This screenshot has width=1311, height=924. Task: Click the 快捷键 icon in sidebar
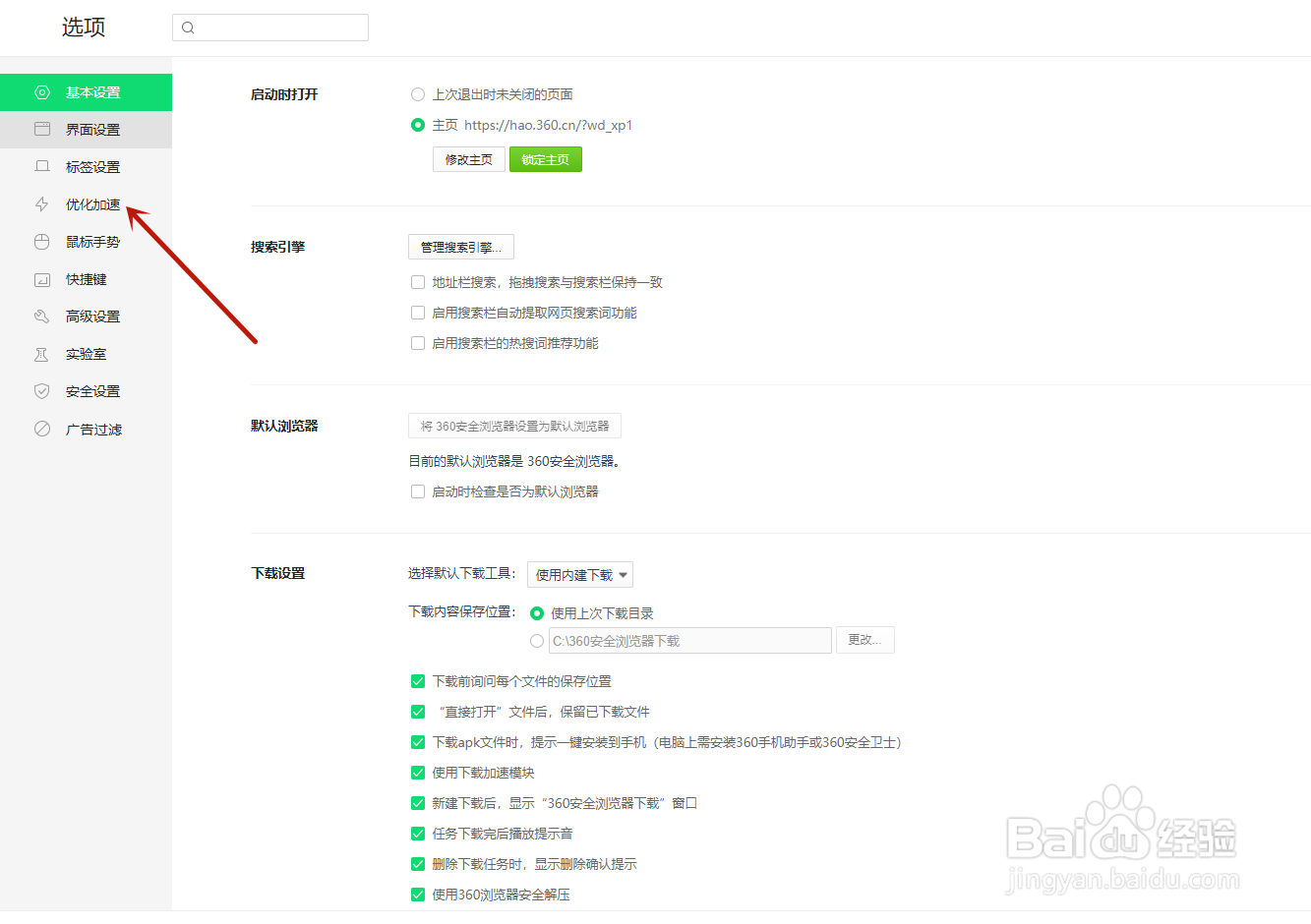[42, 279]
